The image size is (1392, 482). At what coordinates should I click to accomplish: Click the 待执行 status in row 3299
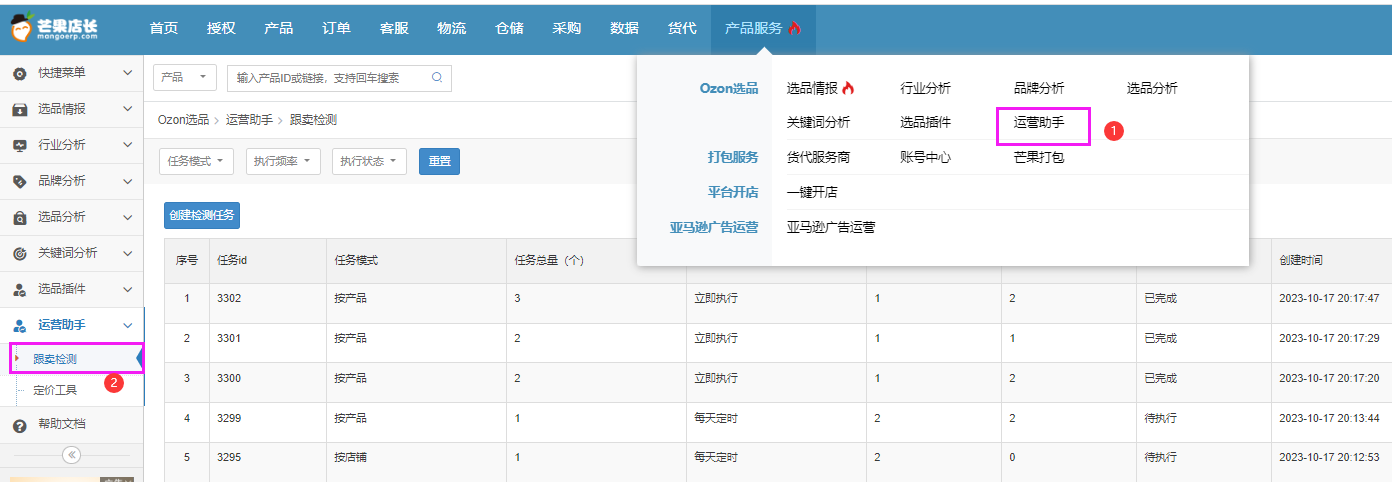click(x=1161, y=418)
